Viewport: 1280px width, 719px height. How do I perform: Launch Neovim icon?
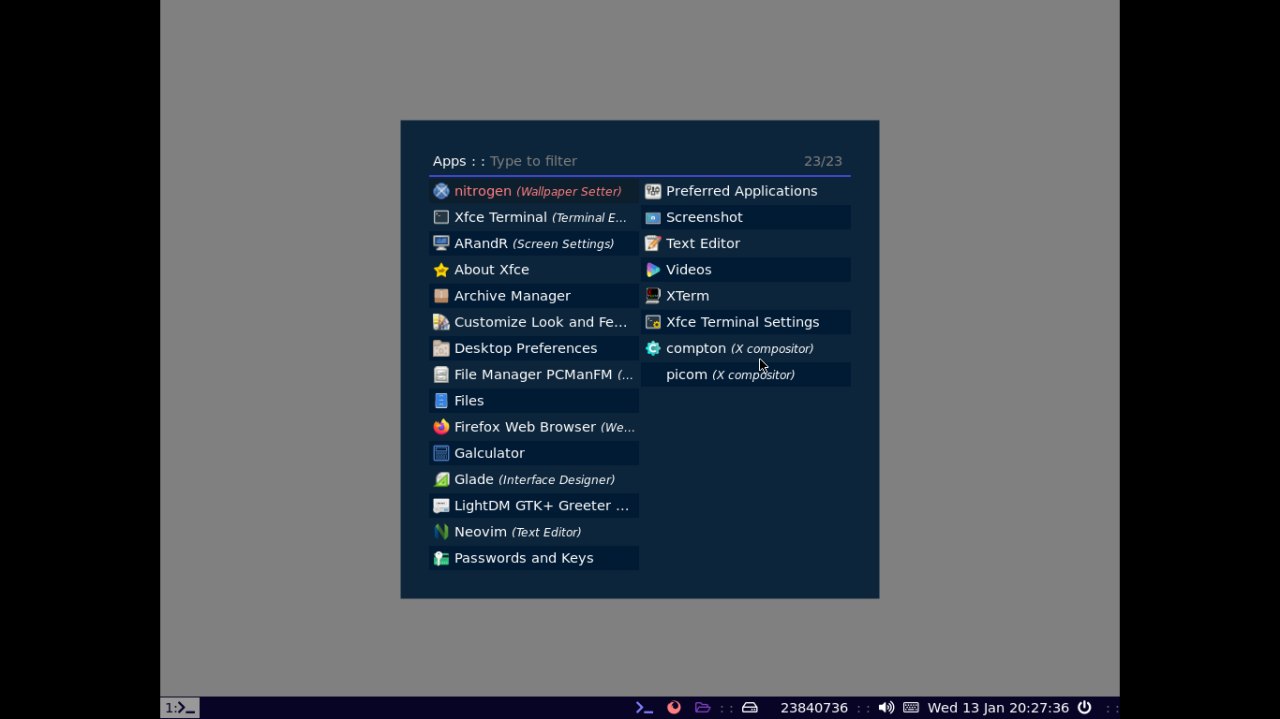(x=441, y=532)
